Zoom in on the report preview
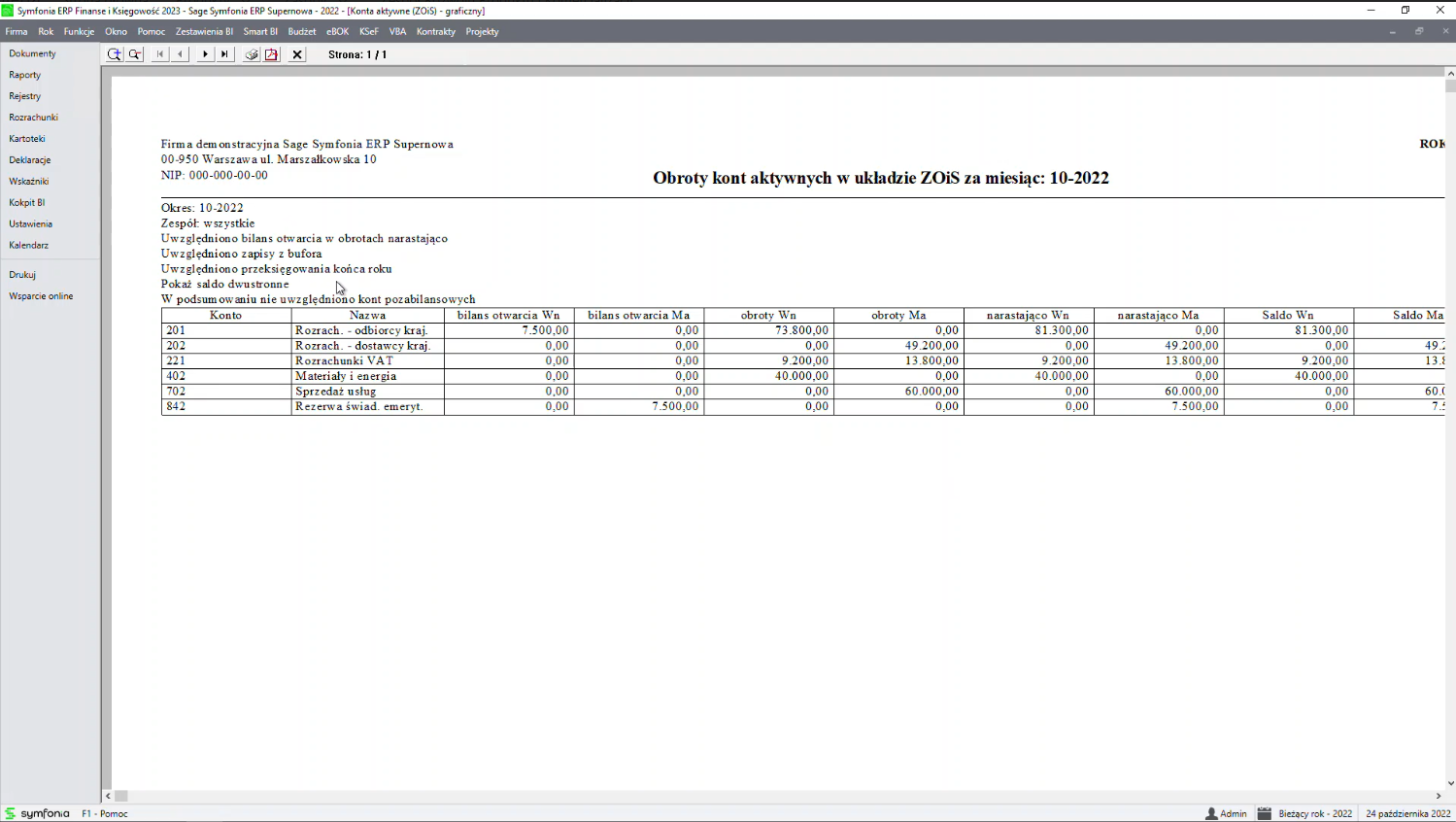The image size is (1456, 822). (115, 54)
